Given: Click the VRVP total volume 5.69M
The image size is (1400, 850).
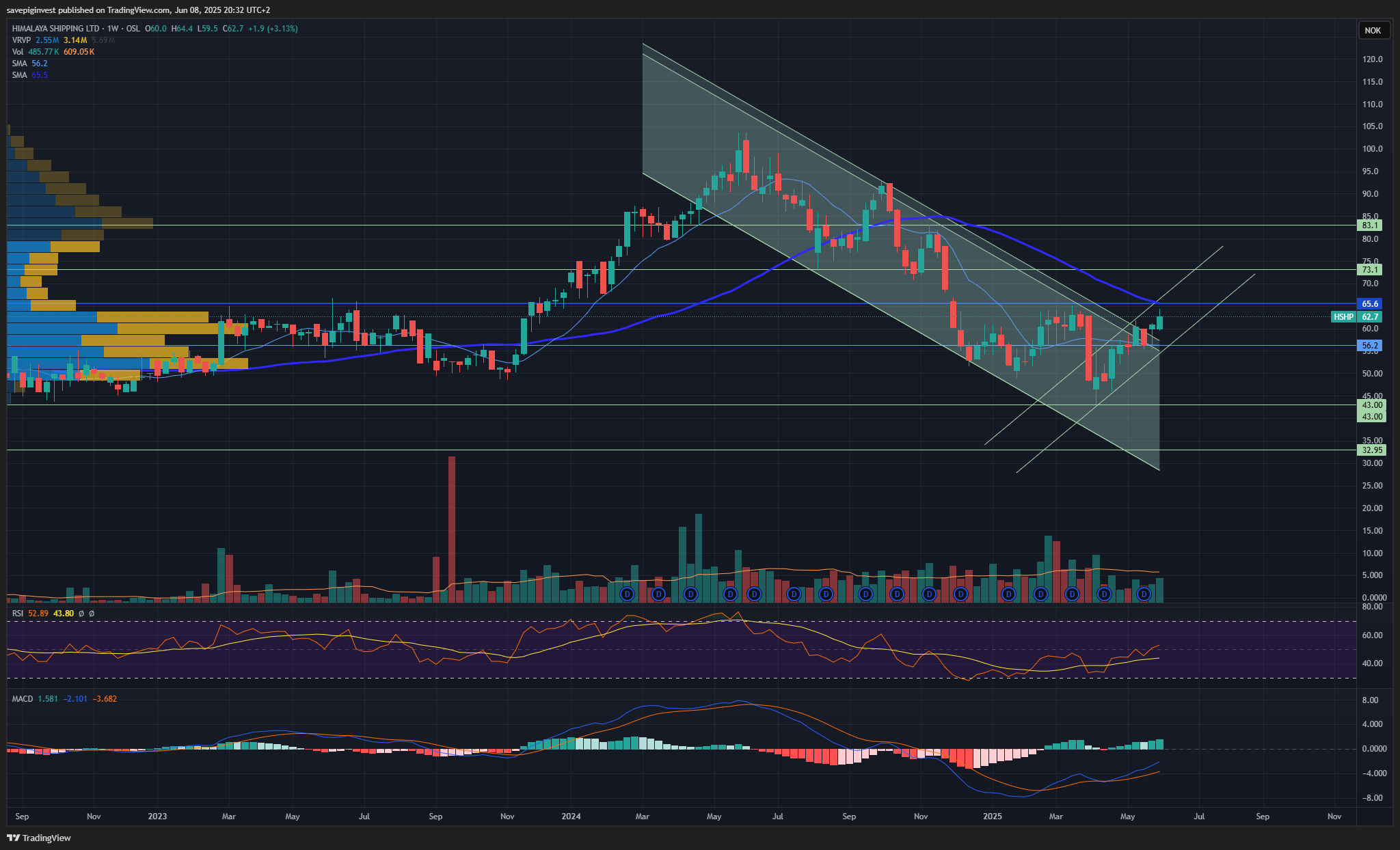Looking at the screenshot, I should [x=103, y=40].
